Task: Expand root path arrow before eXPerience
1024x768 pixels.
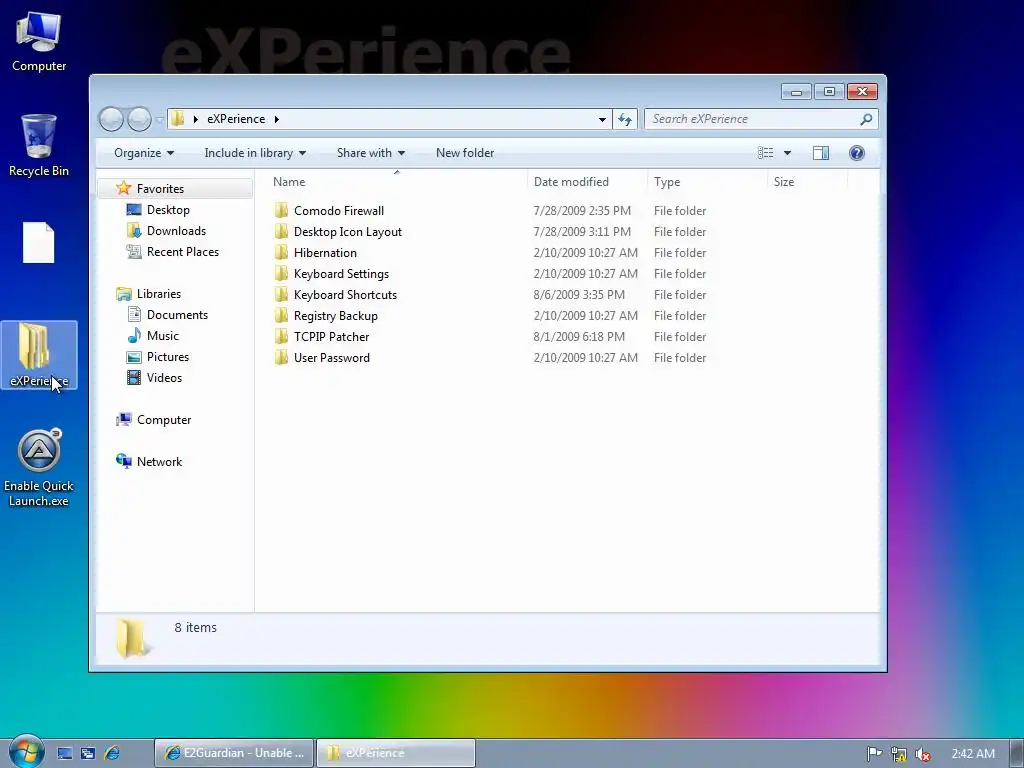Action: [x=195, y=119]
